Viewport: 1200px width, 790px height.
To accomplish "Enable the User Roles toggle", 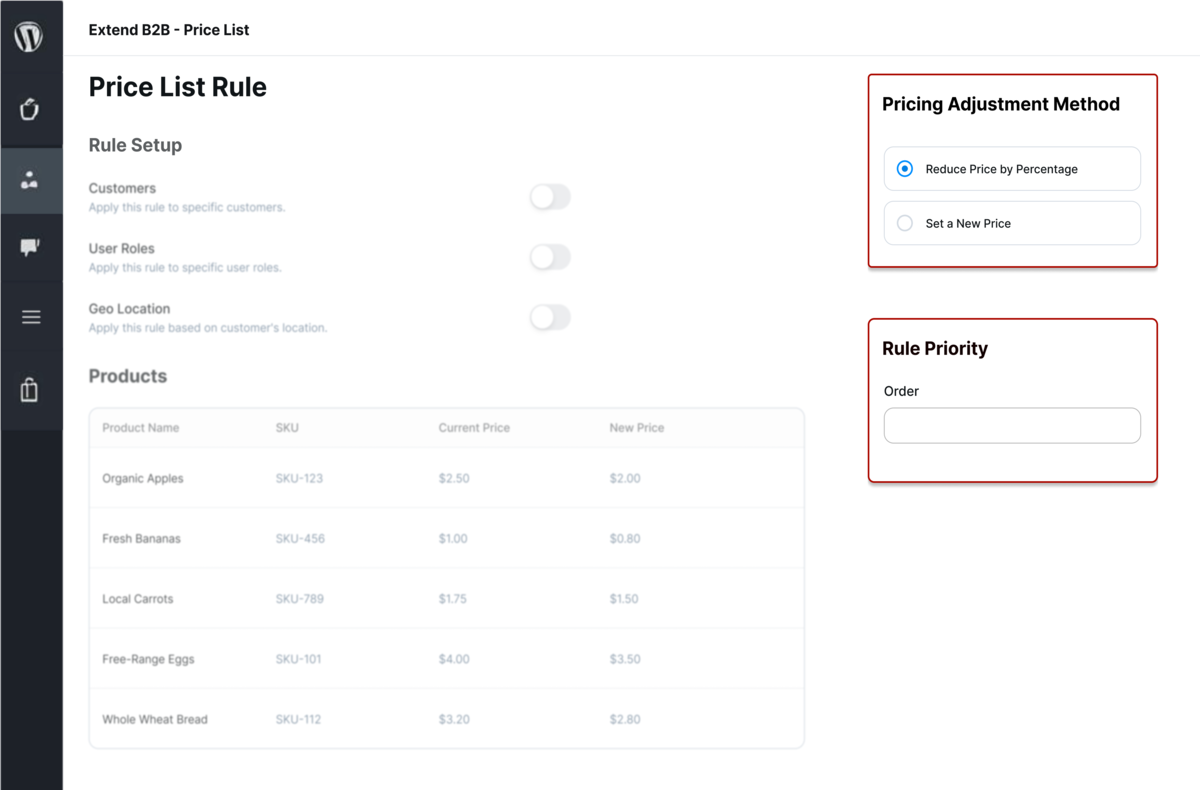I will click(x=549, y=257).
